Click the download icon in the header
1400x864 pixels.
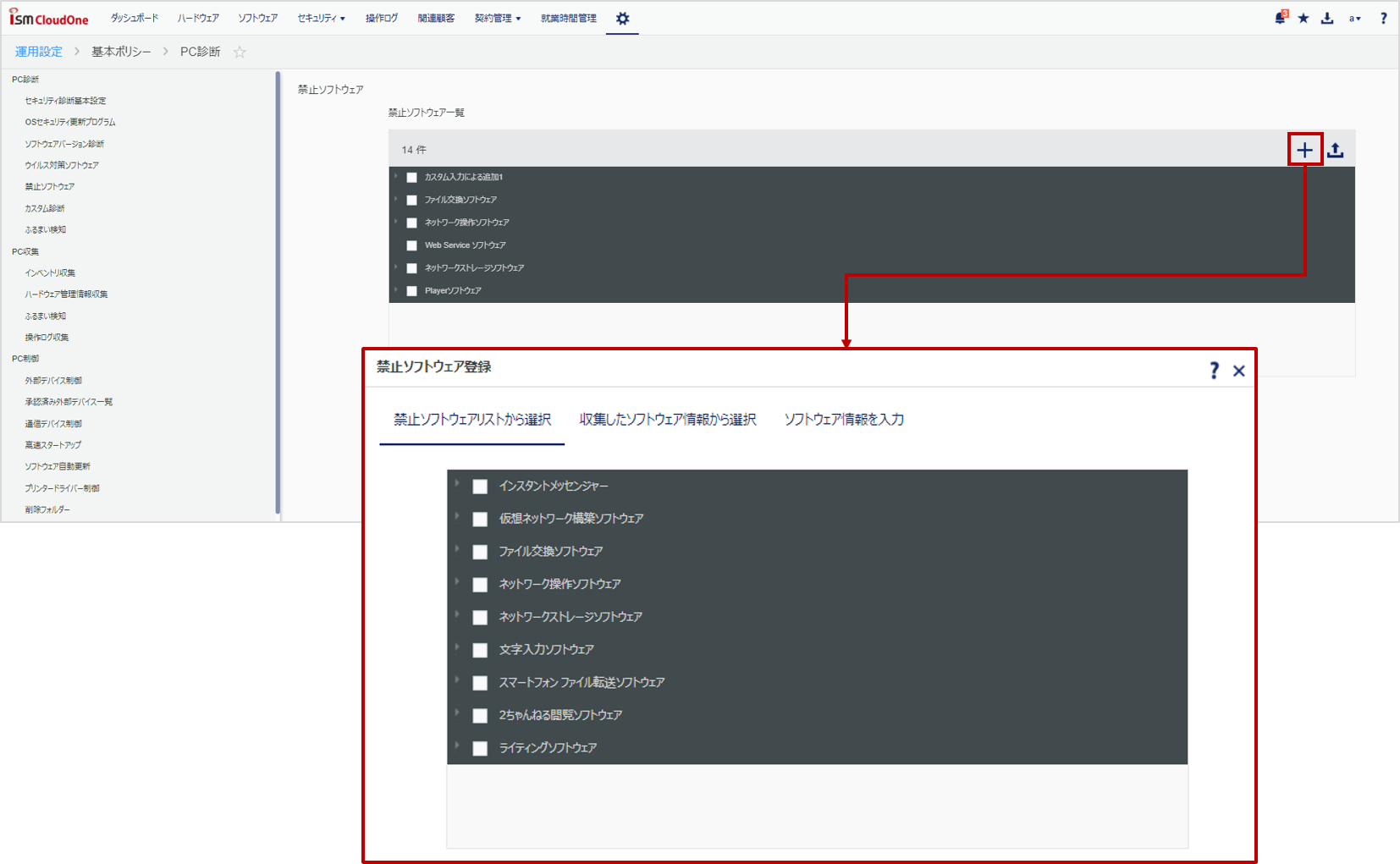(x=1327, y=17)
